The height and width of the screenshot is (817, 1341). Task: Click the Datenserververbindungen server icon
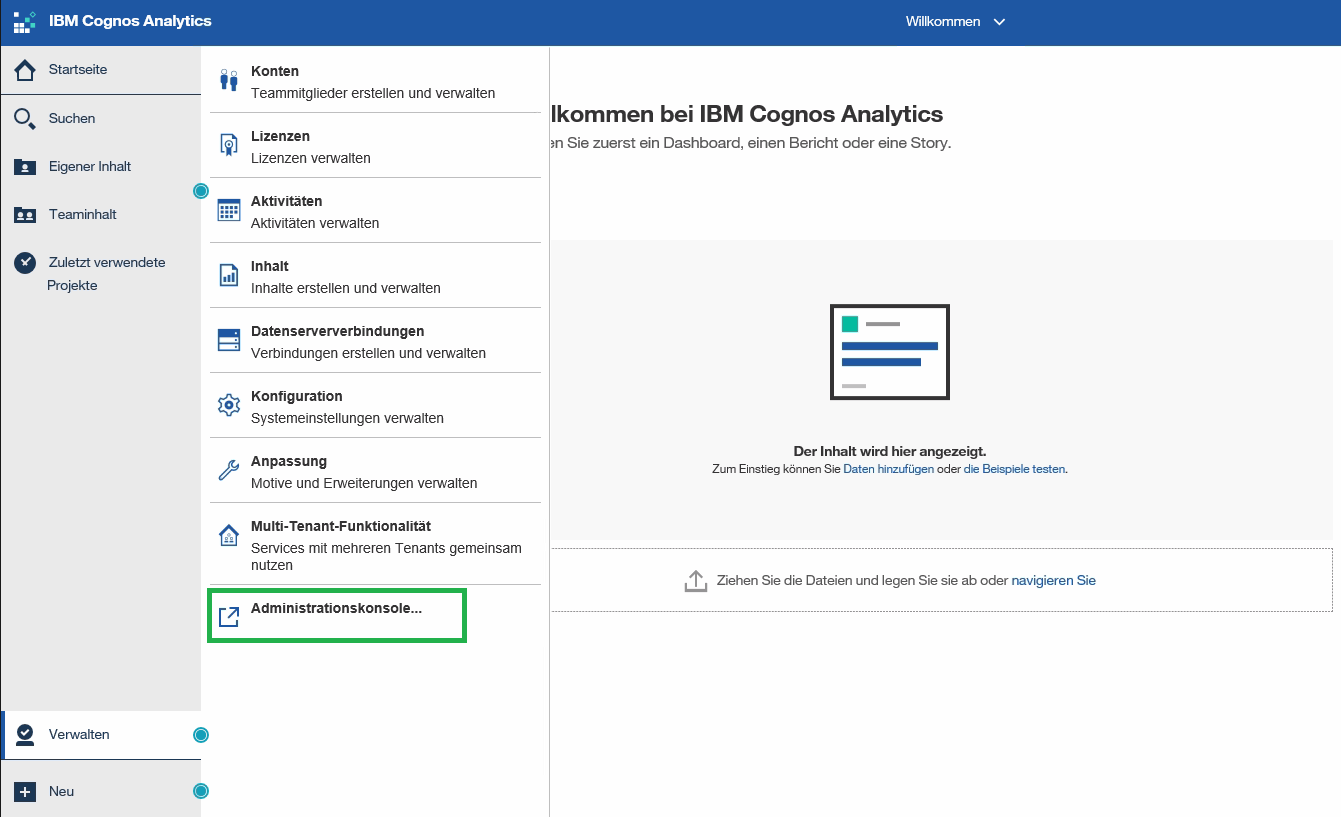click(x=229, y=340)
